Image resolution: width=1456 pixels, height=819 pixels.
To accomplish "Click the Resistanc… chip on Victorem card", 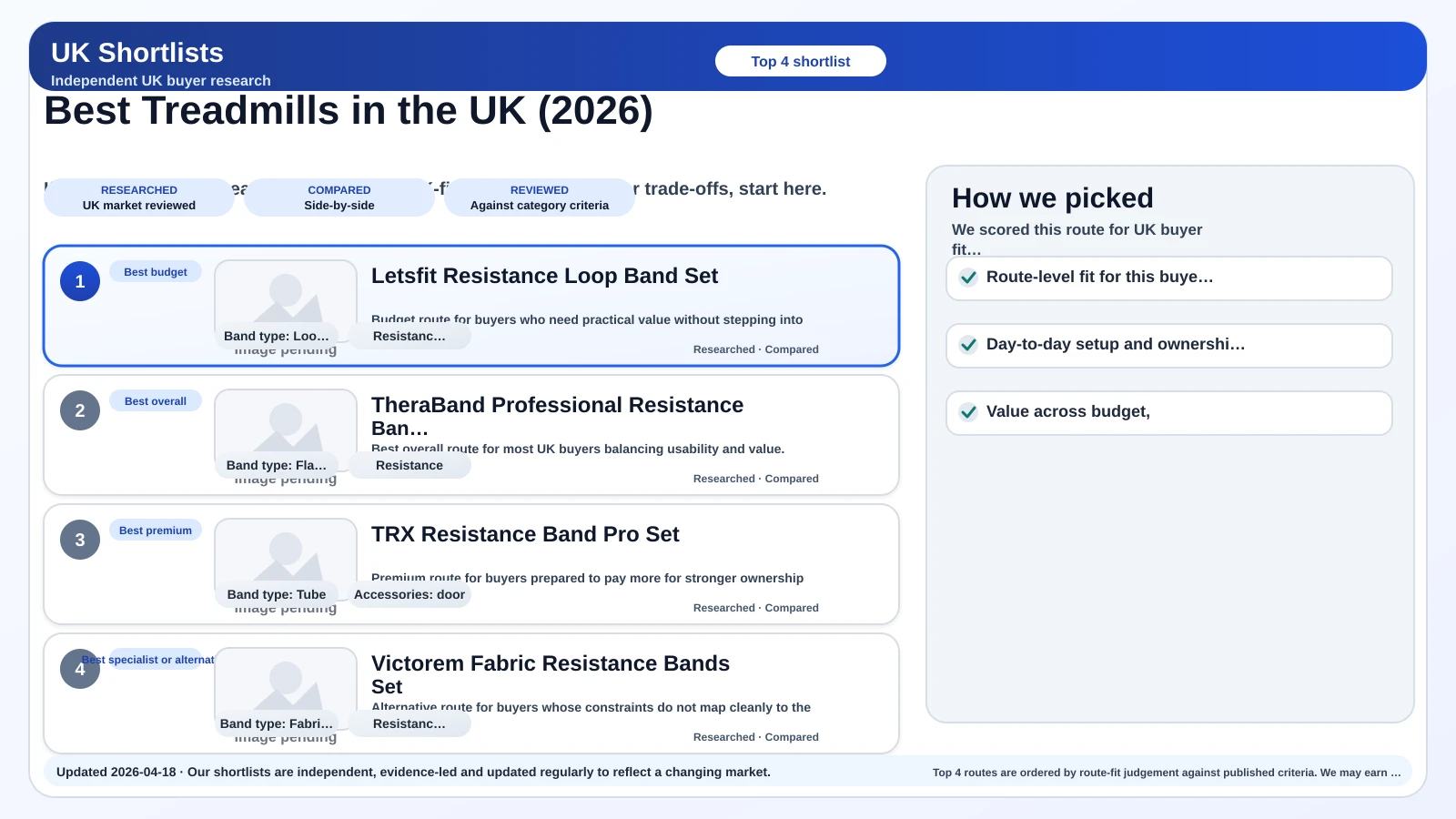I will point(409,723).
